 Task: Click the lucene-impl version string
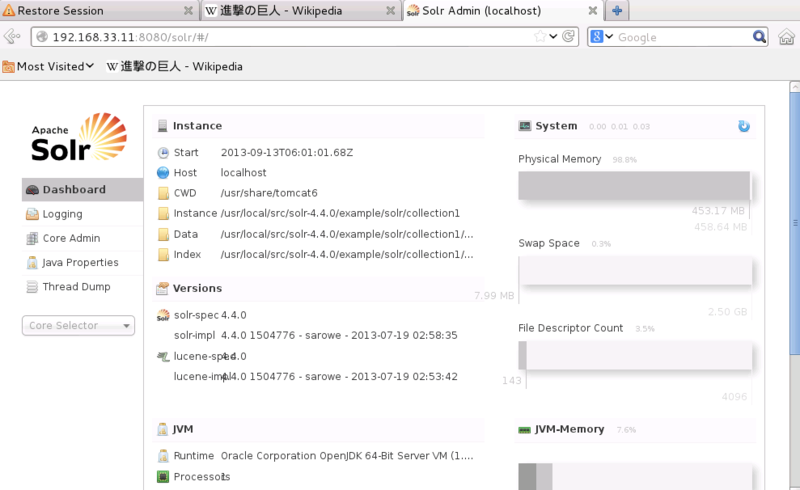340,377
